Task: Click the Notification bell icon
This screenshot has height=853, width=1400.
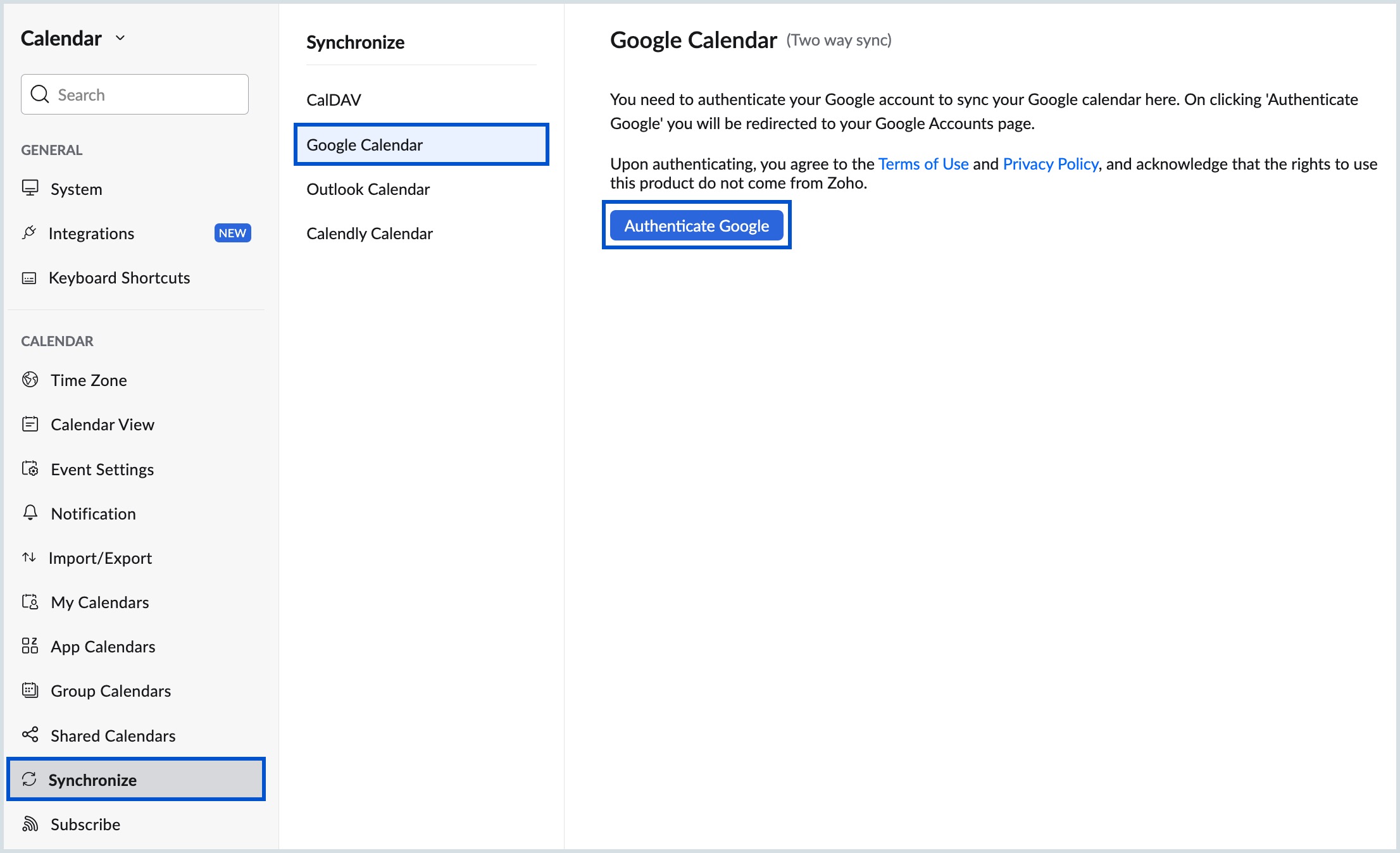Action: (30, 513)
